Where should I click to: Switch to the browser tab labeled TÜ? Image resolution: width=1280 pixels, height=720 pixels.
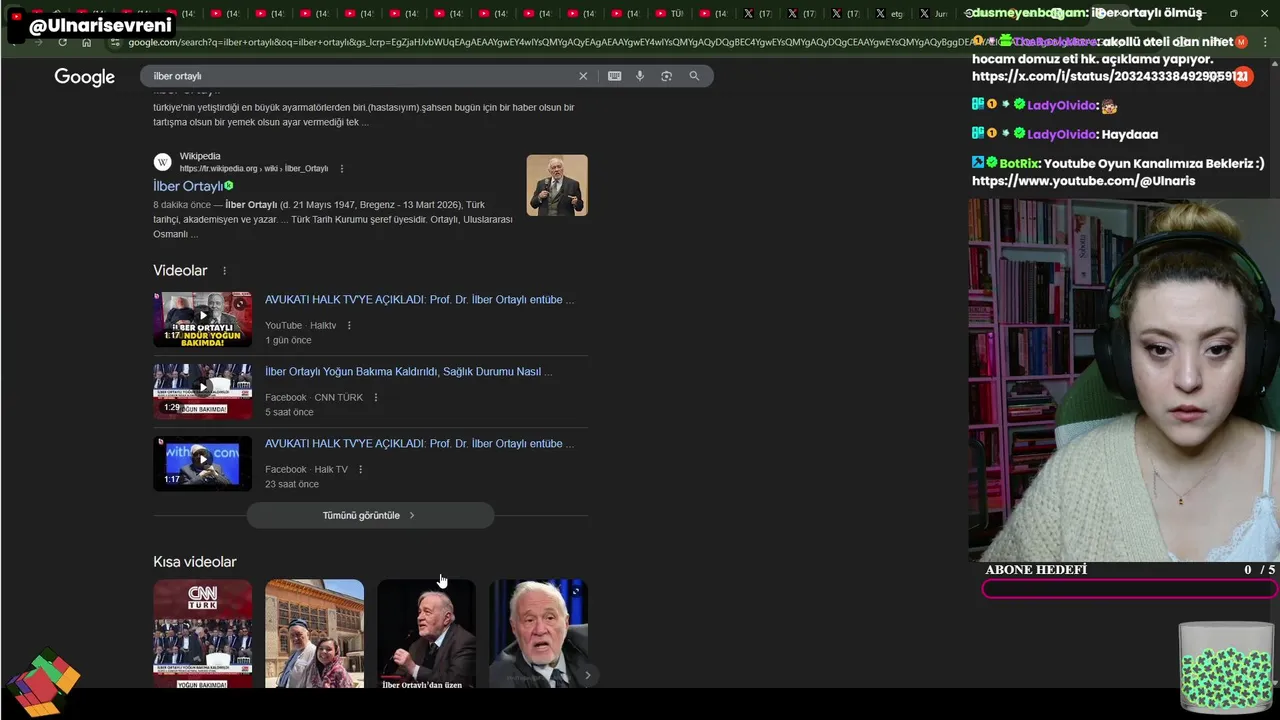point(671,14)
